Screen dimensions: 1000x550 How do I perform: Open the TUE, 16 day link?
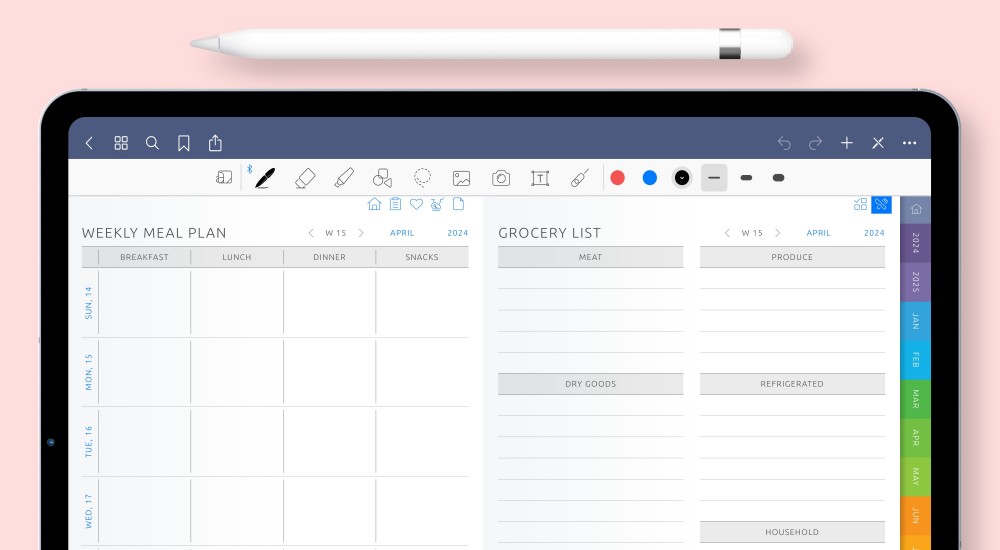click(x=89, y=442)
